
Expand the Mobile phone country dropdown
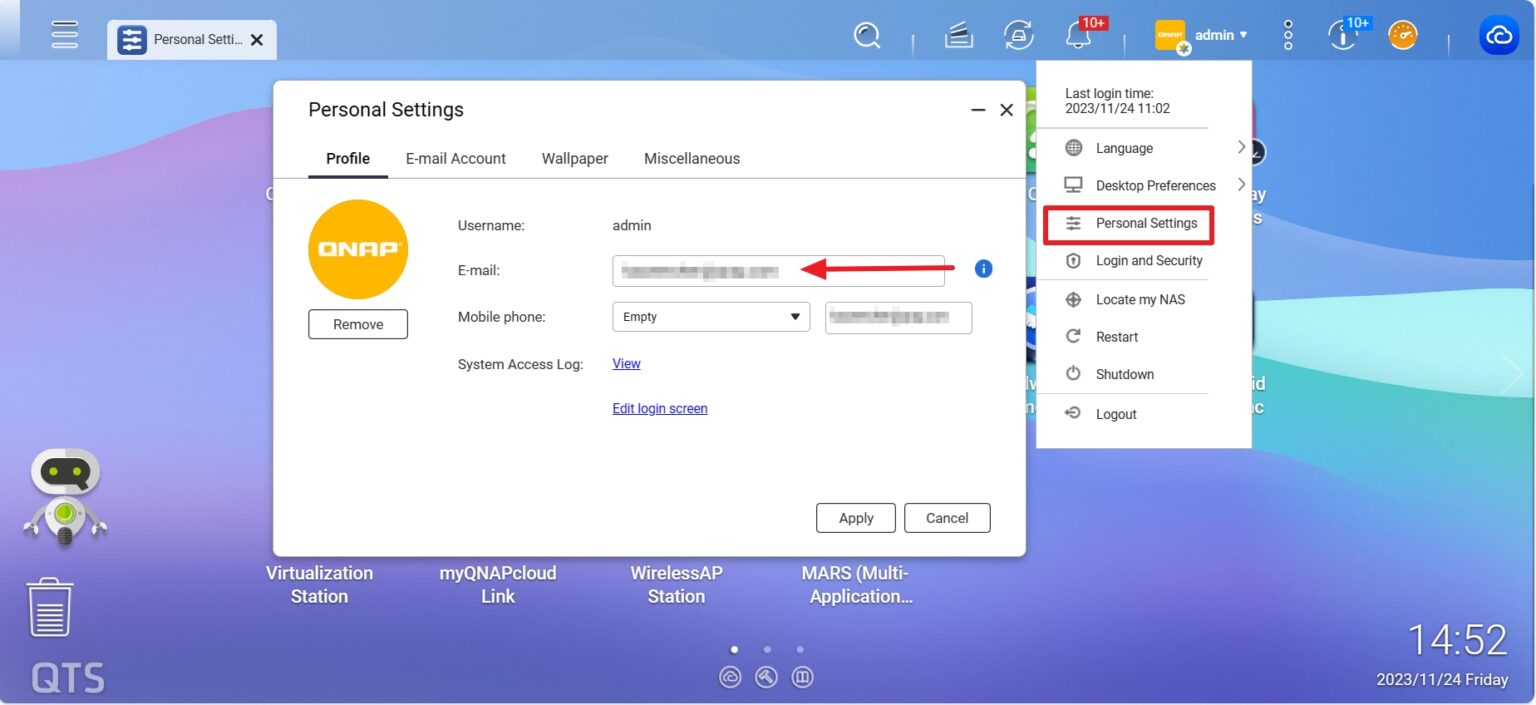pyautogui.click(x=711, y=317)
